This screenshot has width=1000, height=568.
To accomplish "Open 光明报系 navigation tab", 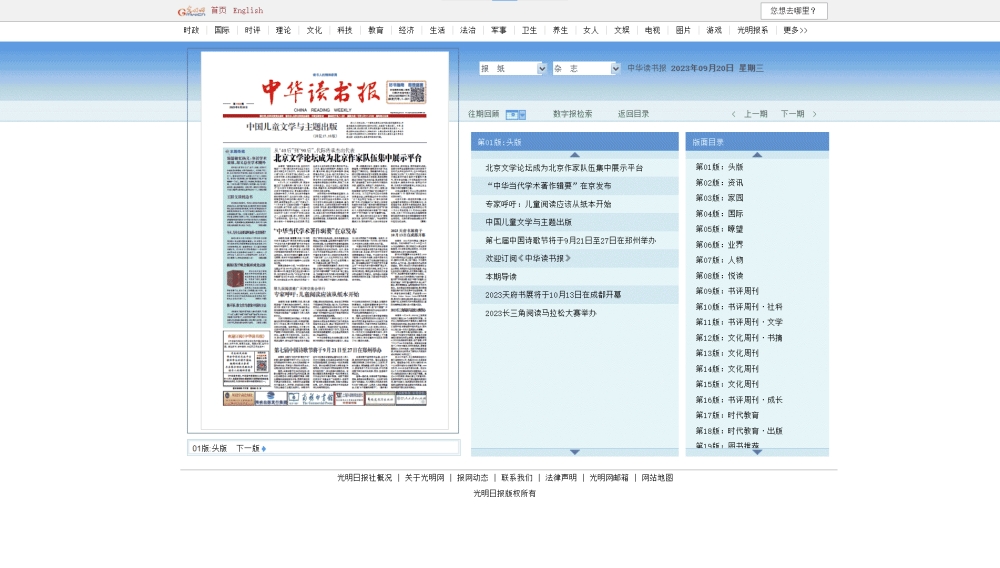I will pyautogui.click(x=753, y=30).
